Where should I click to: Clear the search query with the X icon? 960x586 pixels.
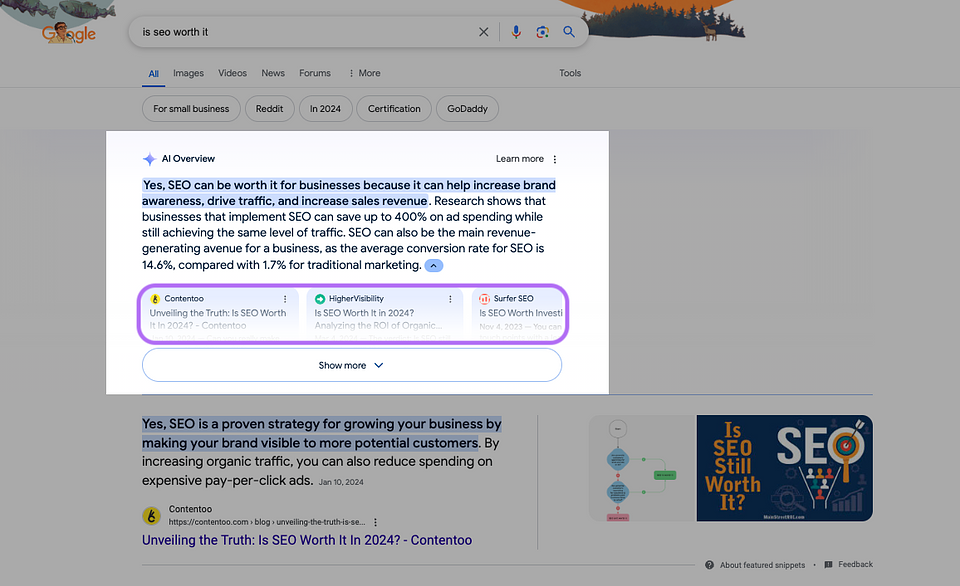483,31
